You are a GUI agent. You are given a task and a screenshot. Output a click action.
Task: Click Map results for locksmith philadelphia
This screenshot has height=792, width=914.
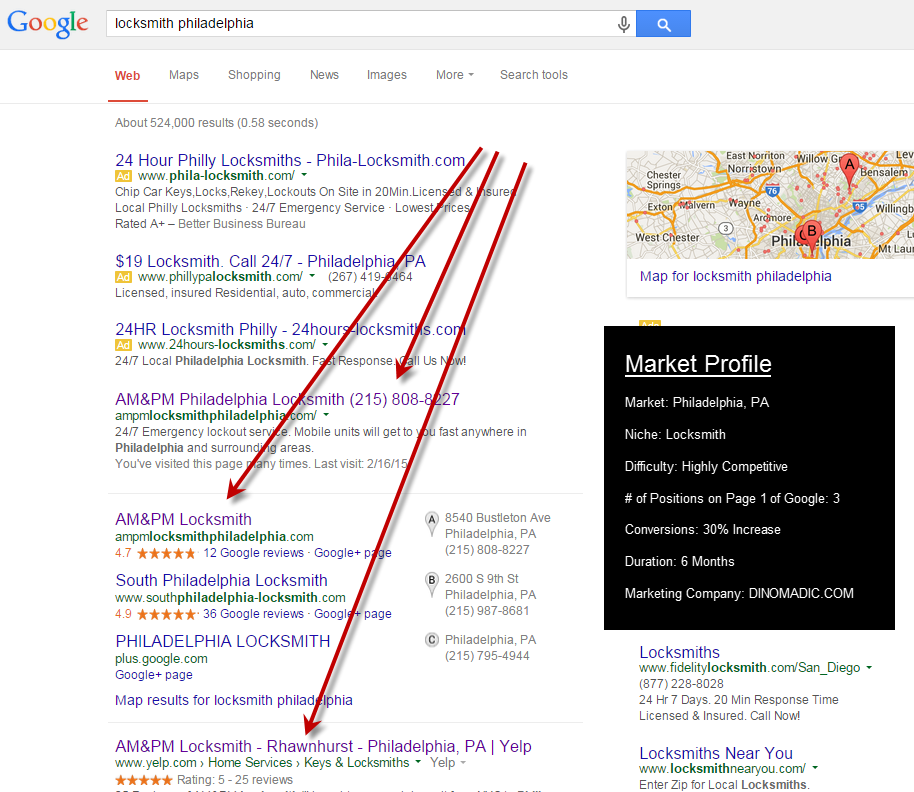point(233,700)
